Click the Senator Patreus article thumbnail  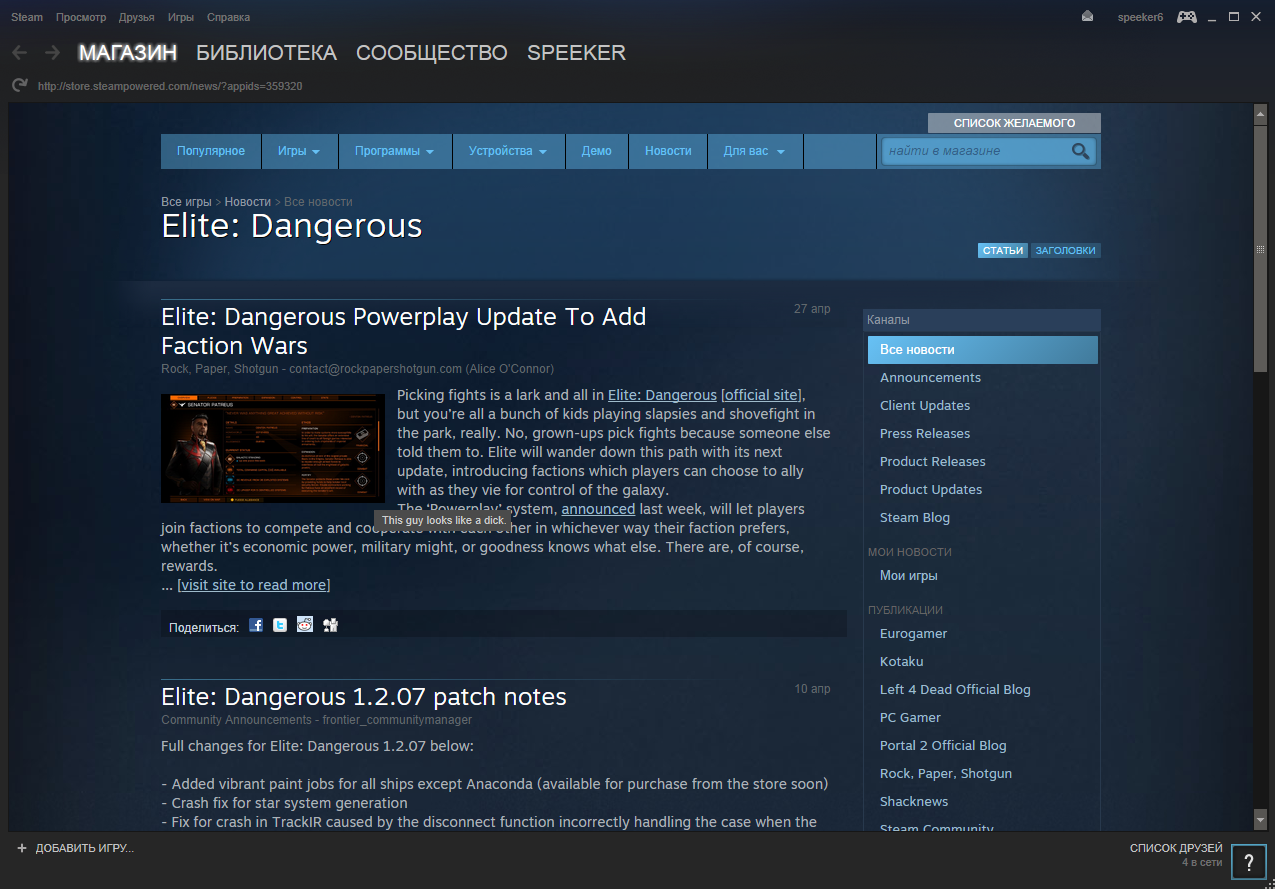pyautogui.click(x=273, y=448)
